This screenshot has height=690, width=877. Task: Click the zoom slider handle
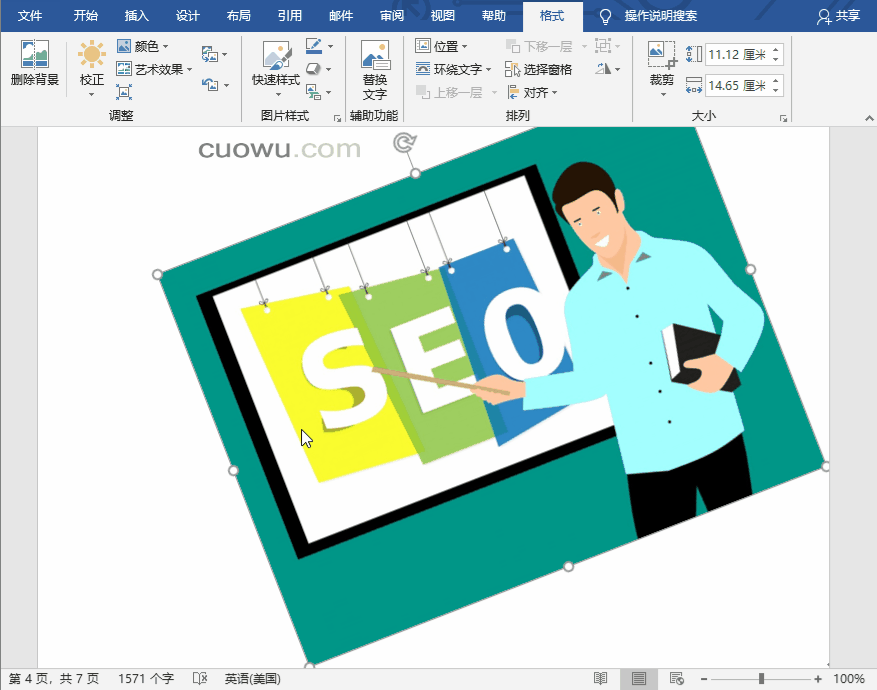coord(761,679)
